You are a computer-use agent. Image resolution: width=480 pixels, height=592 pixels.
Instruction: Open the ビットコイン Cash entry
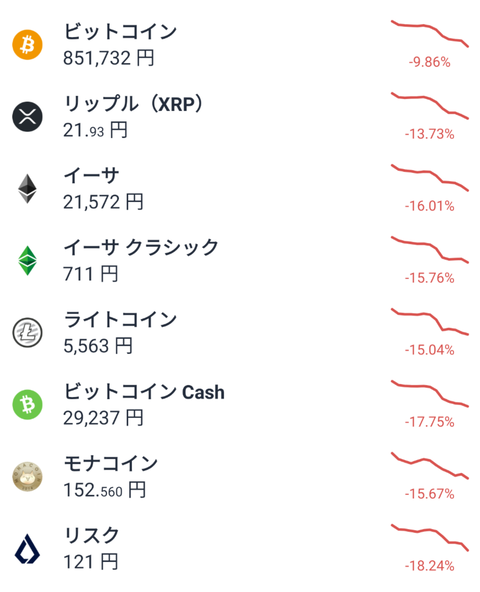point(144,392)
